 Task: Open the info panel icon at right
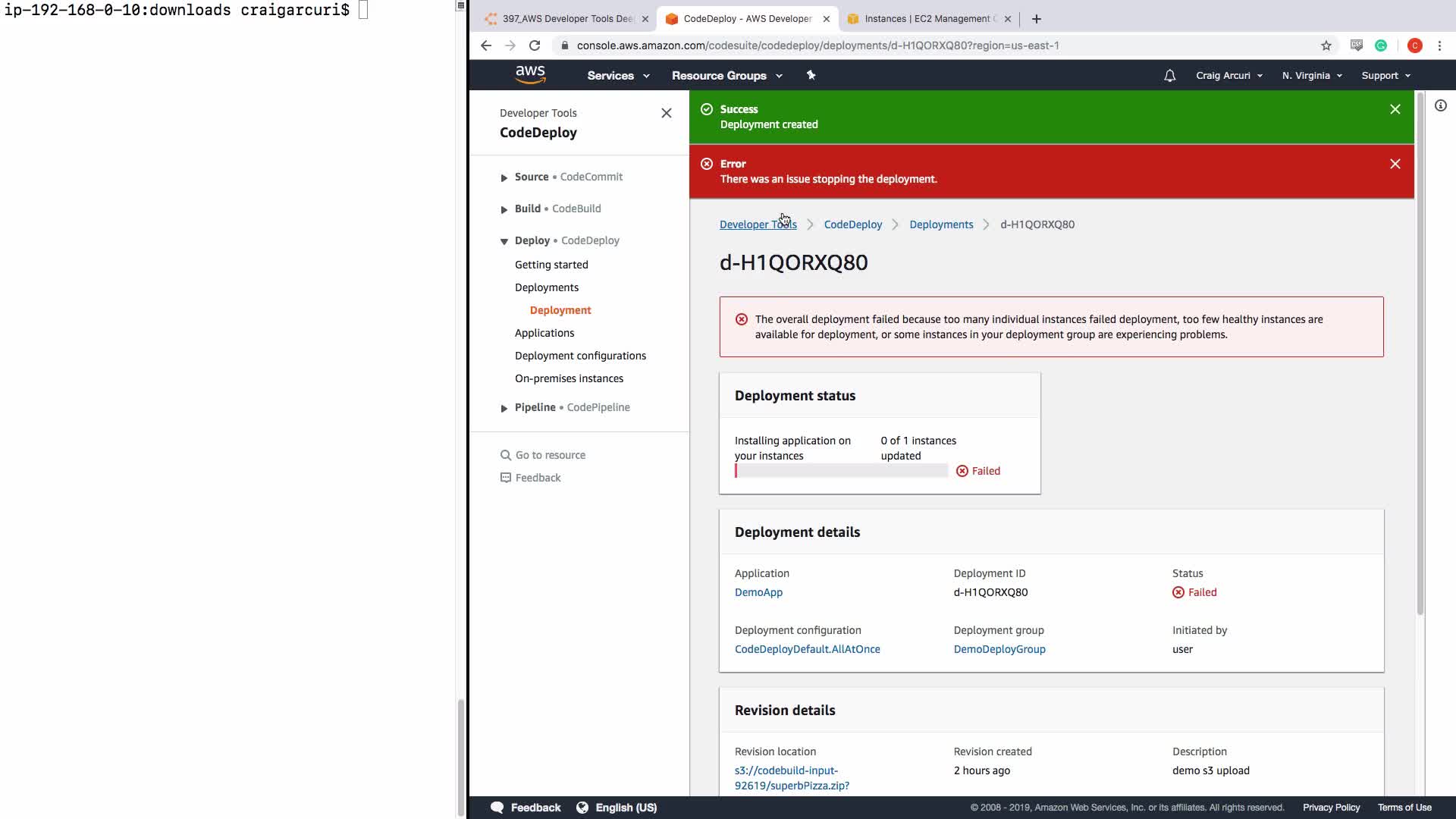coord(1440,106)
